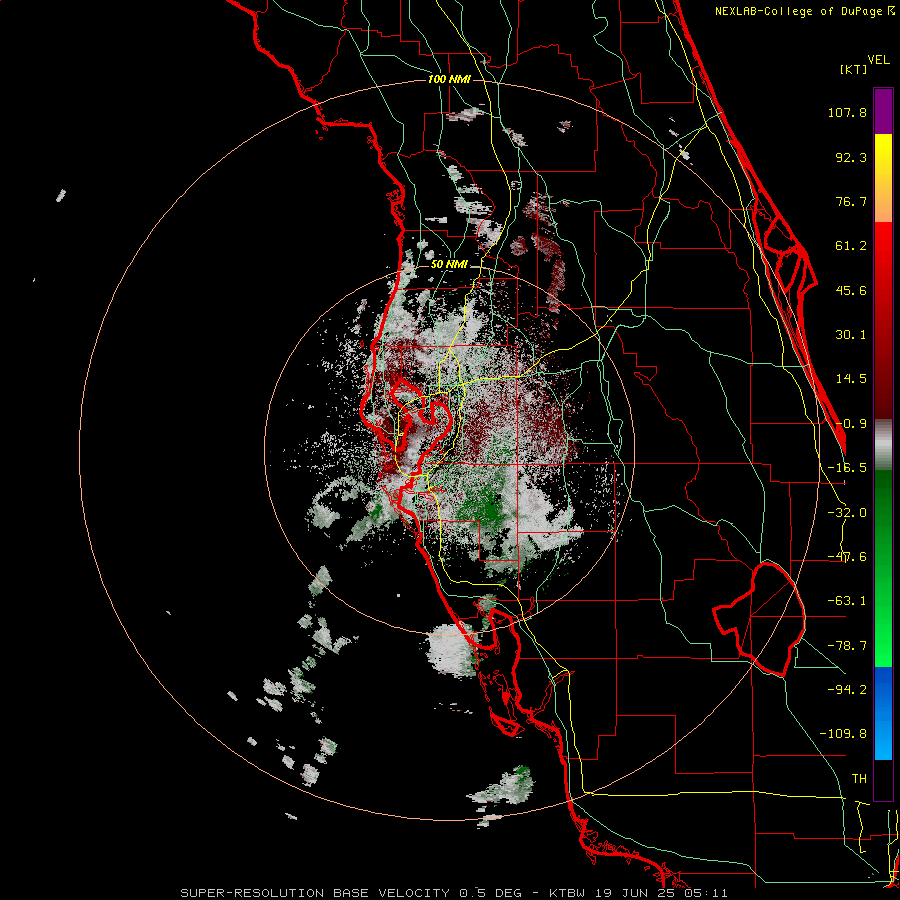
Task: Select the 30.1 legend value
Action: coord(851,335)
